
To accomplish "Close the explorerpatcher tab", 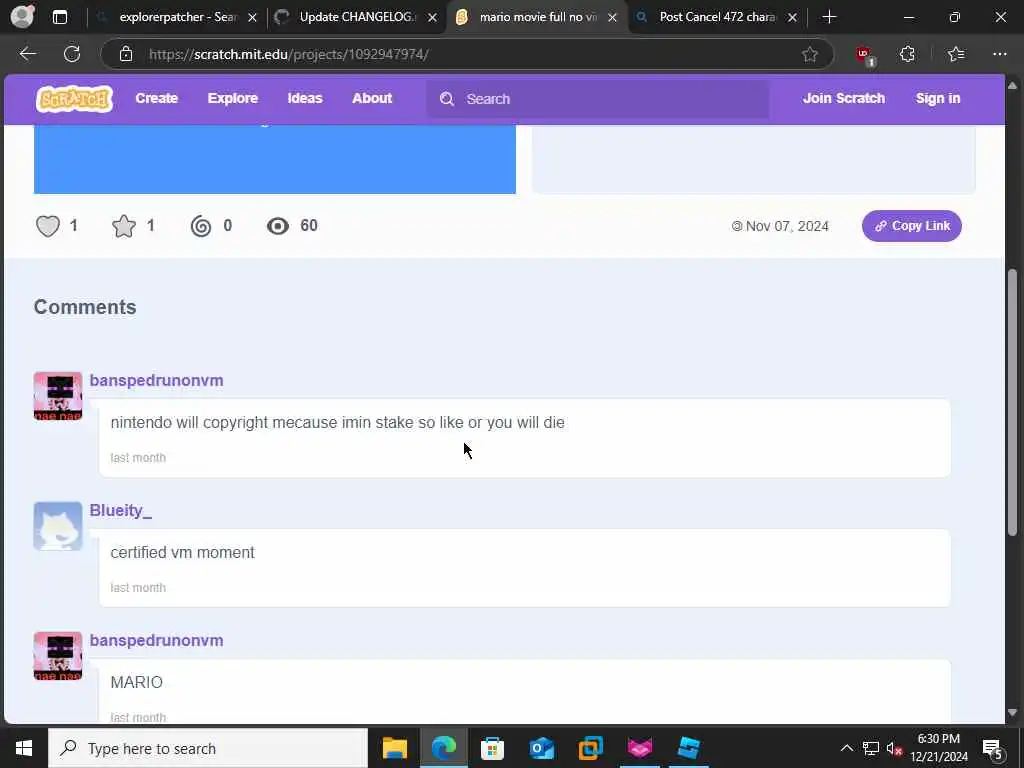I will (253, 18).
